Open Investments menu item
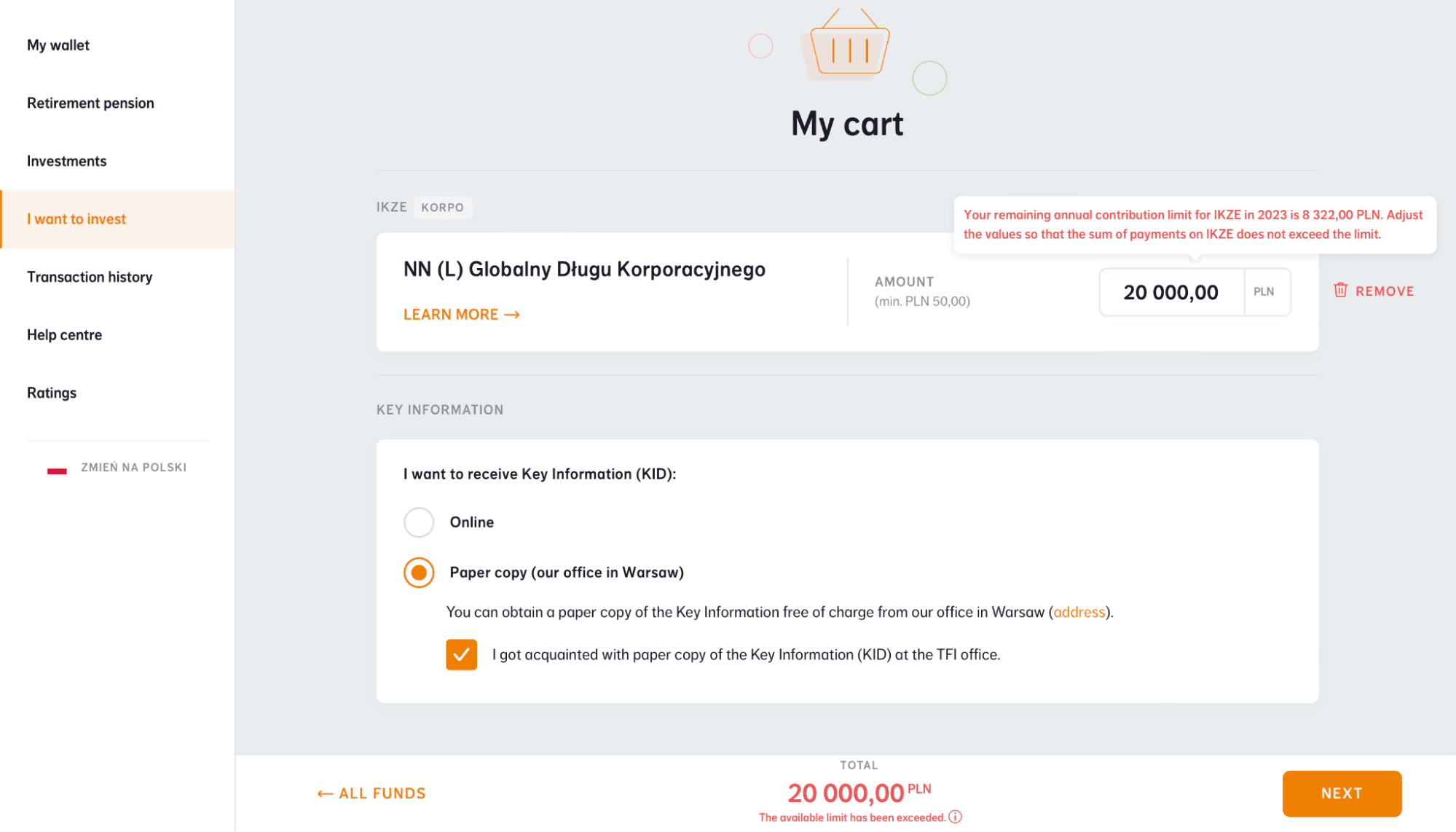 (x=67, y=161)
